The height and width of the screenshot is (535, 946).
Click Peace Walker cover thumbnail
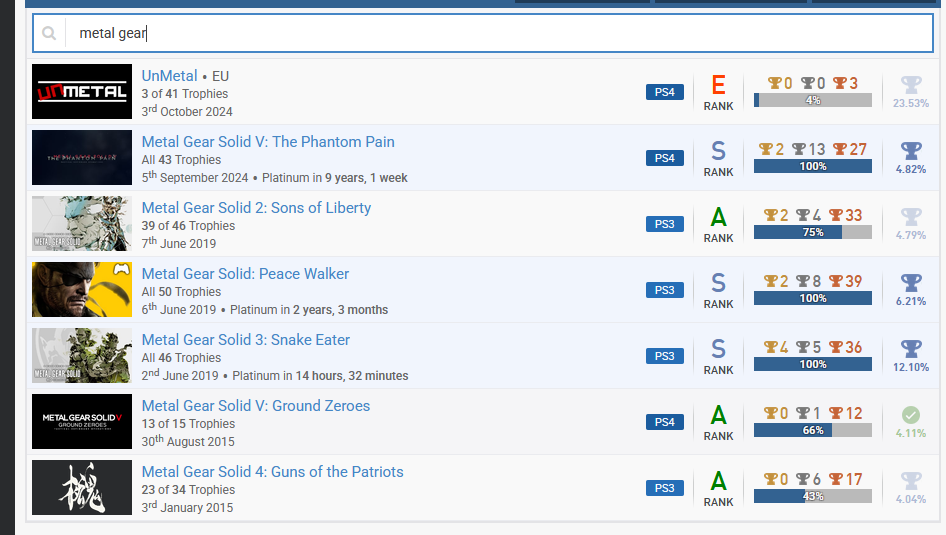pyautogui.click(x=82, y=290)
